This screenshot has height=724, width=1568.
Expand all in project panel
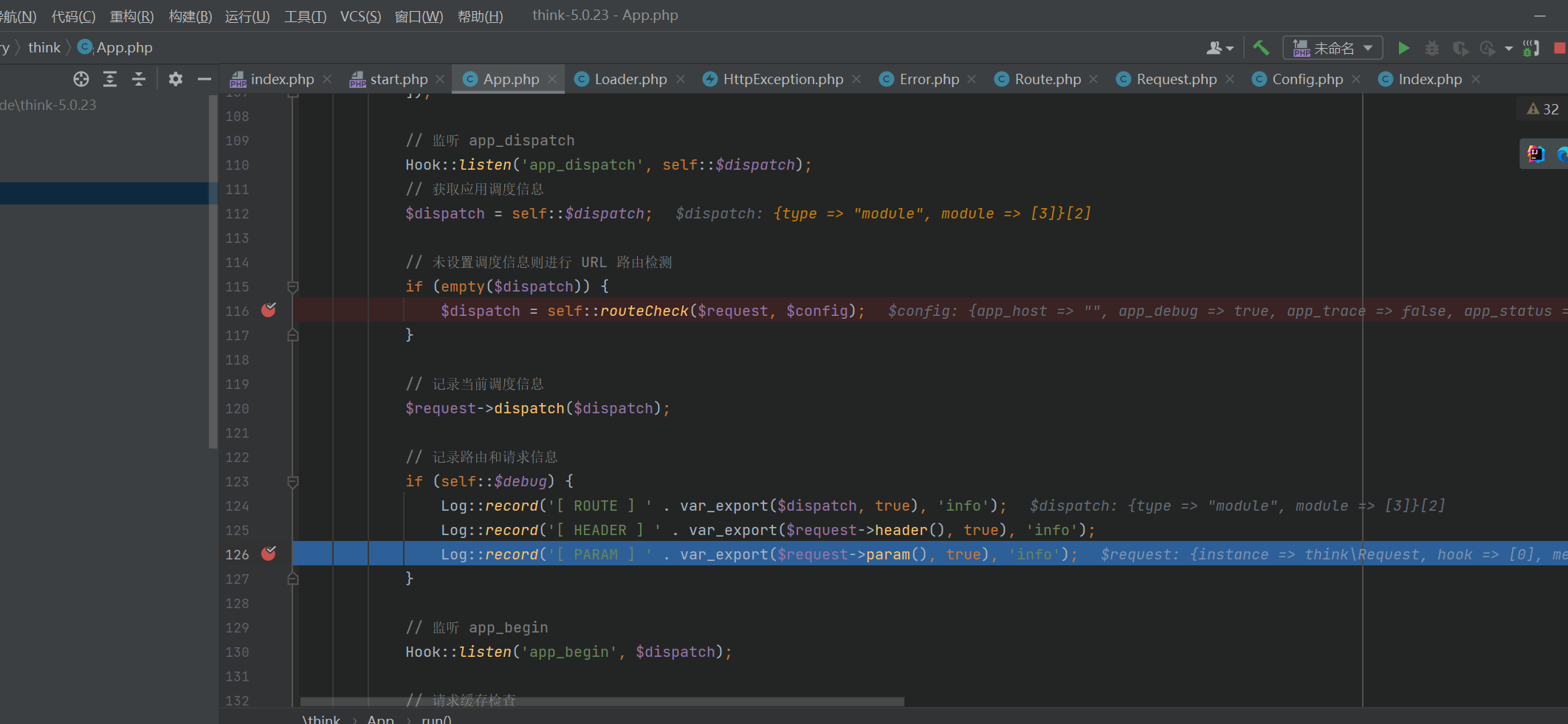110,79
